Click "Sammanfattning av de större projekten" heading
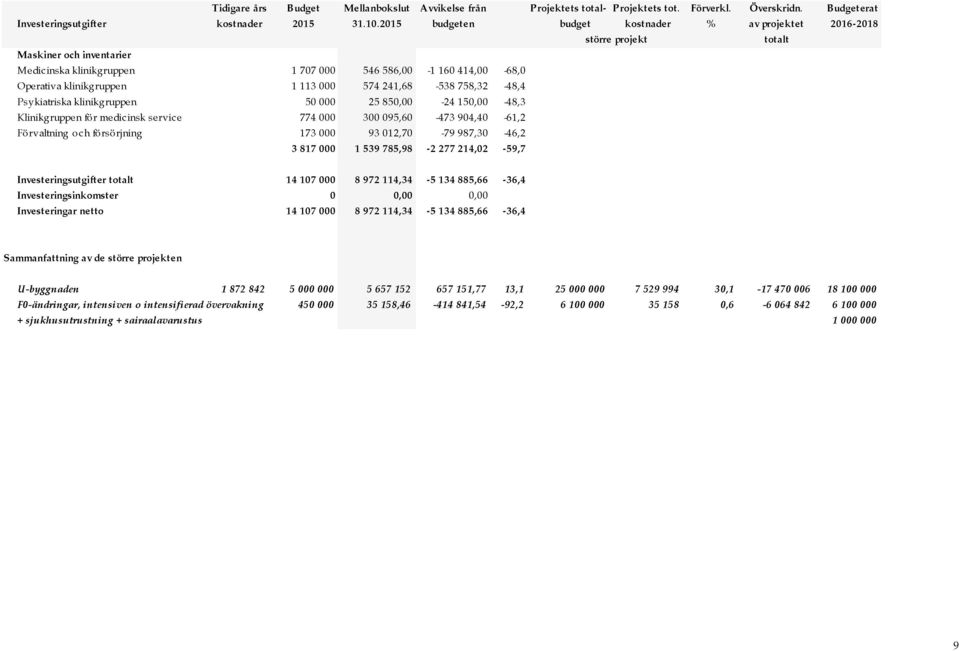959x651 pixels. (x=93, y=258)
